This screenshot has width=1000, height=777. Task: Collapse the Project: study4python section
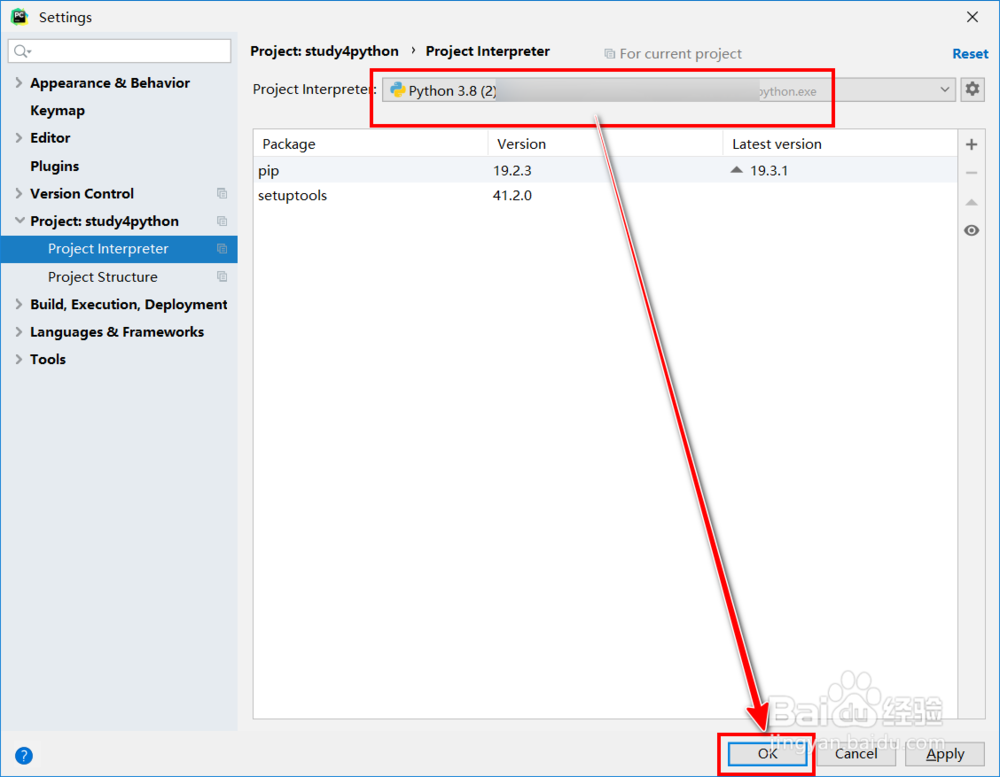point(19,221)
